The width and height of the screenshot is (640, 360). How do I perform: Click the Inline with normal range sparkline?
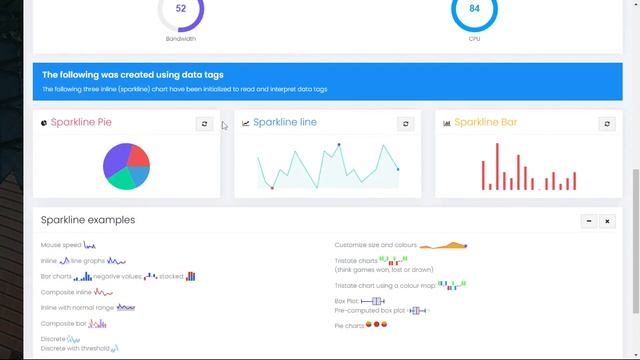pyautogui.click(x=126, y=307)
